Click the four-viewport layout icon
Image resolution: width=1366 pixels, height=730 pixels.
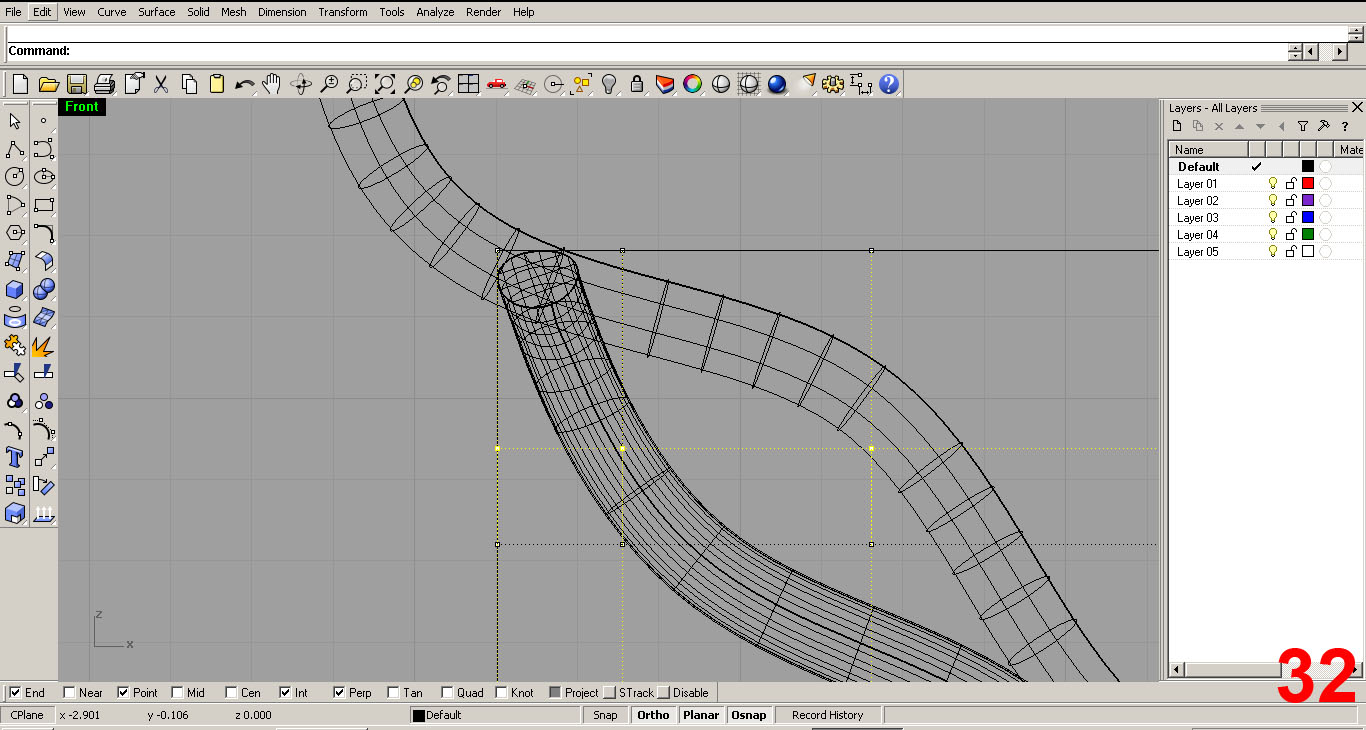(468, 85)
